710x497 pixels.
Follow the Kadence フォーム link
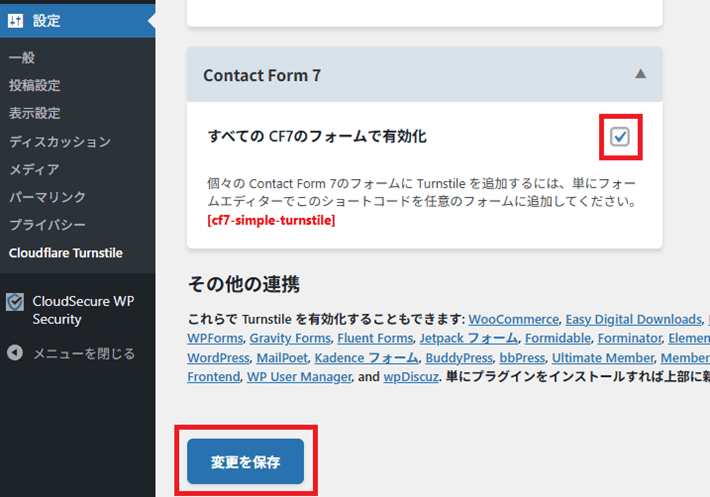click(x=367, y=358)
